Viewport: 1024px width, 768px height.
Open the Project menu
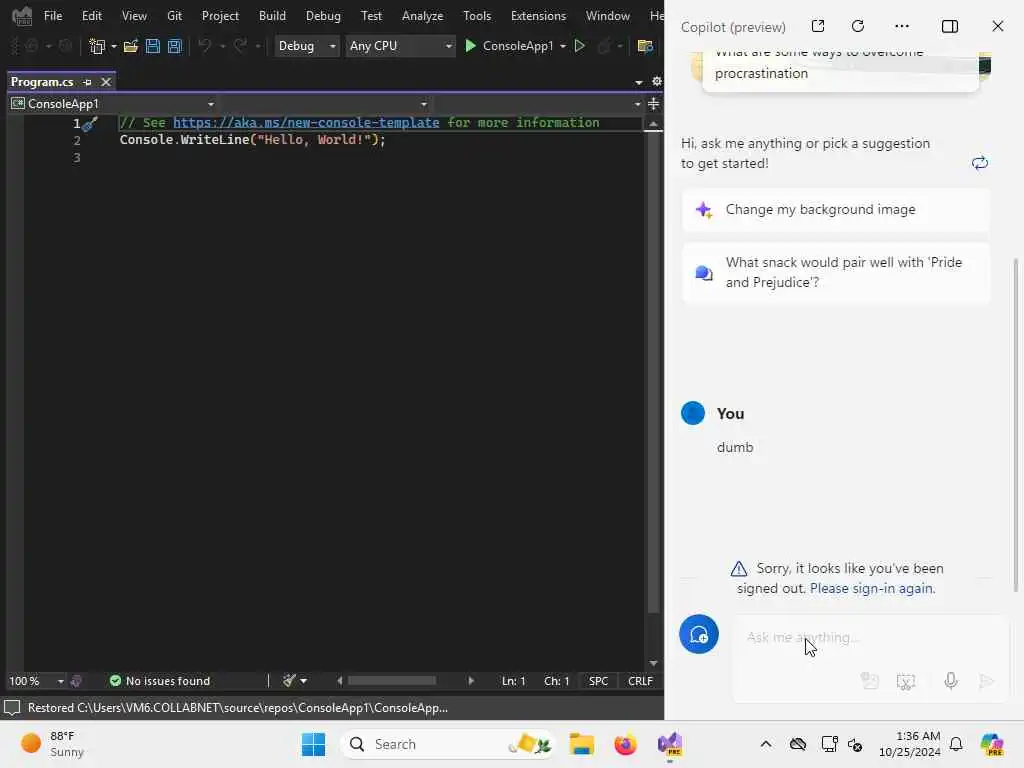220,16
